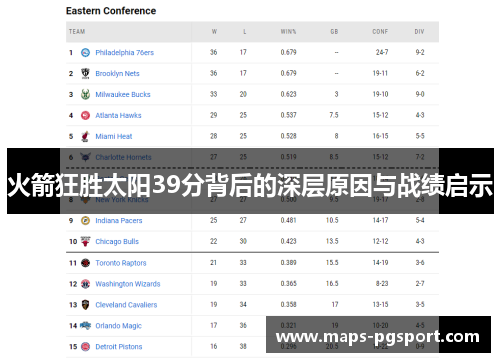Click the Toronto Raptors team logo
Viewport: 500px width, 362px height.
(x=85, y=263)
